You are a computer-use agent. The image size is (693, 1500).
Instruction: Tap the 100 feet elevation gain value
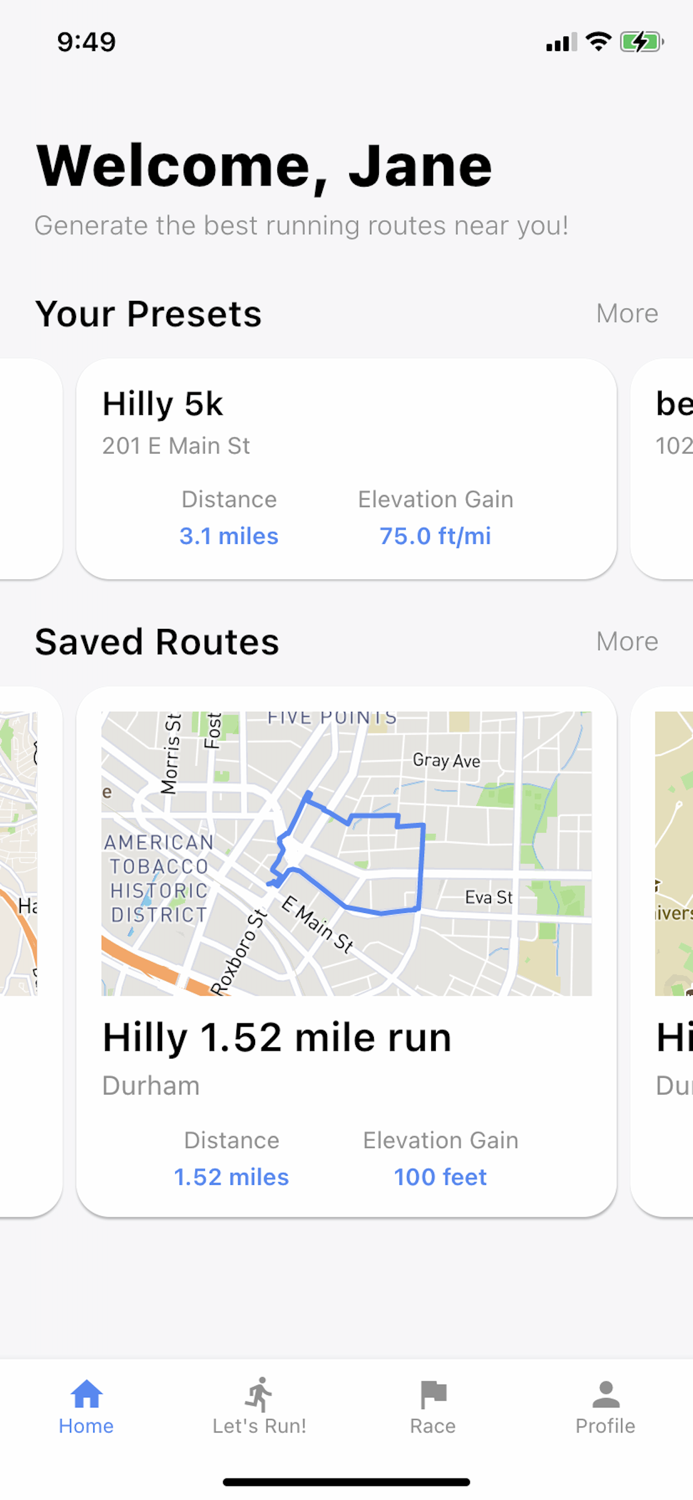(x=440, y=1177)
